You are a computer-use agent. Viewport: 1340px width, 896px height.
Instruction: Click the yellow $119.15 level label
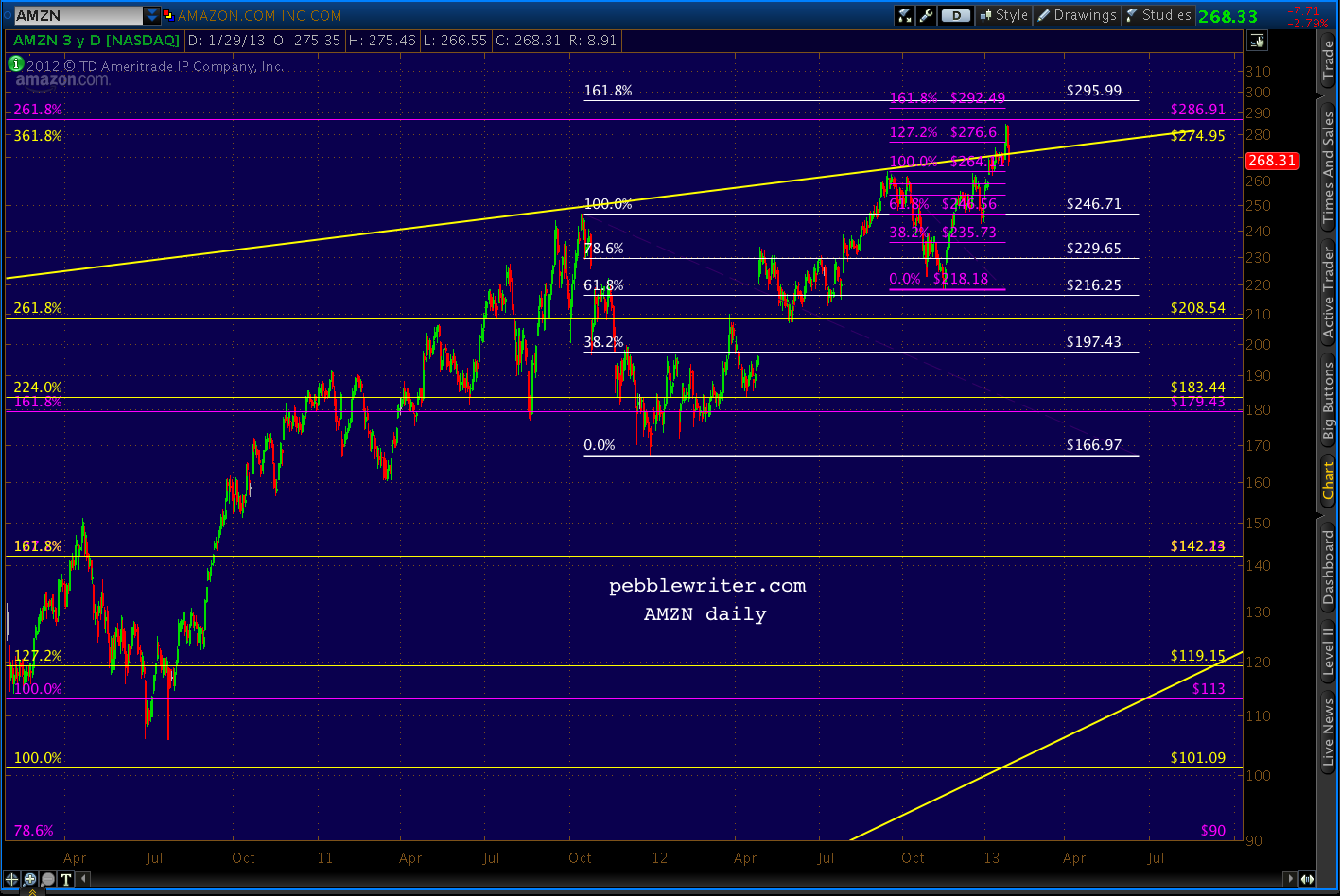tap(1198, 655)
